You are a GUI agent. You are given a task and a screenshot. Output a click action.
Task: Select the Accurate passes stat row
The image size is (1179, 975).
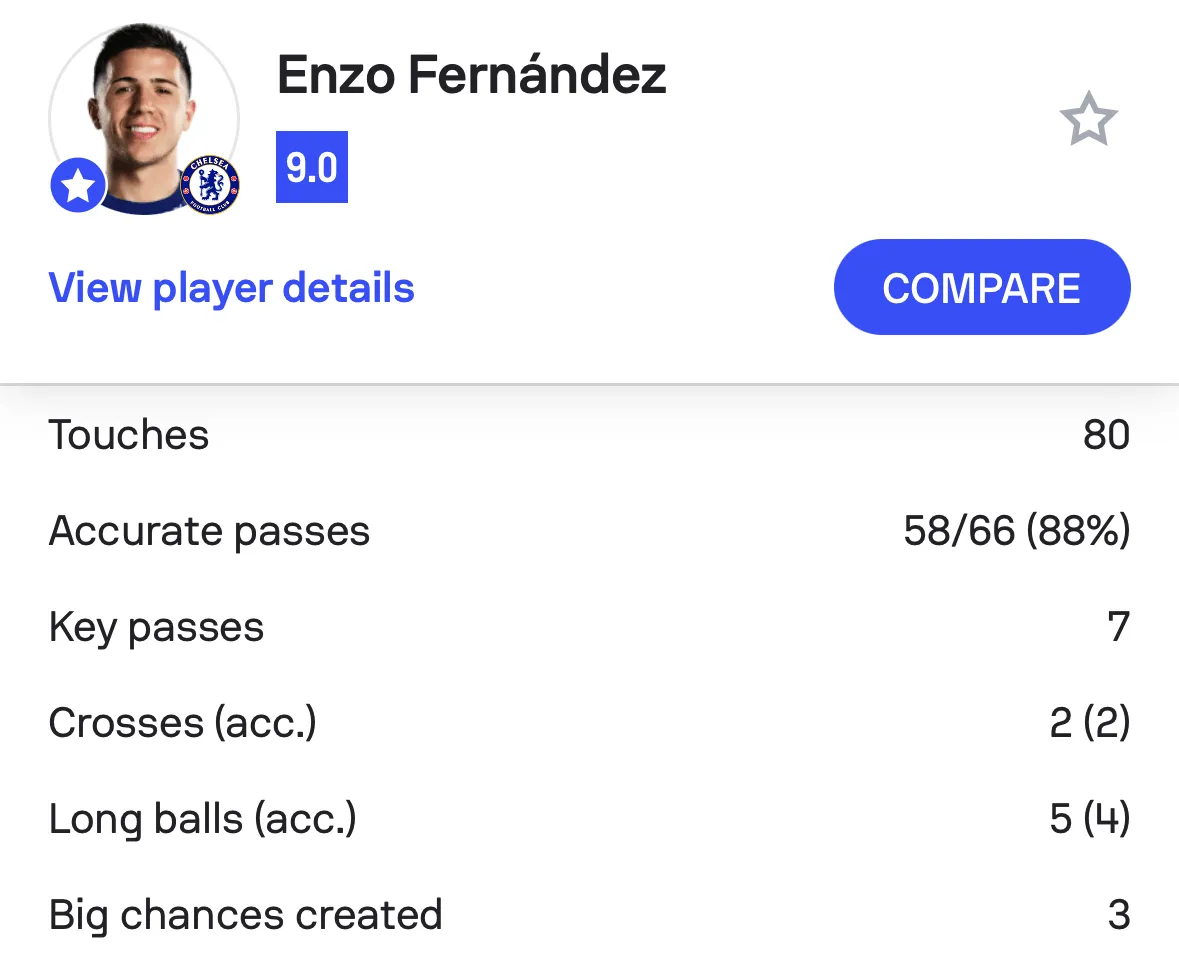pos(590,531)
